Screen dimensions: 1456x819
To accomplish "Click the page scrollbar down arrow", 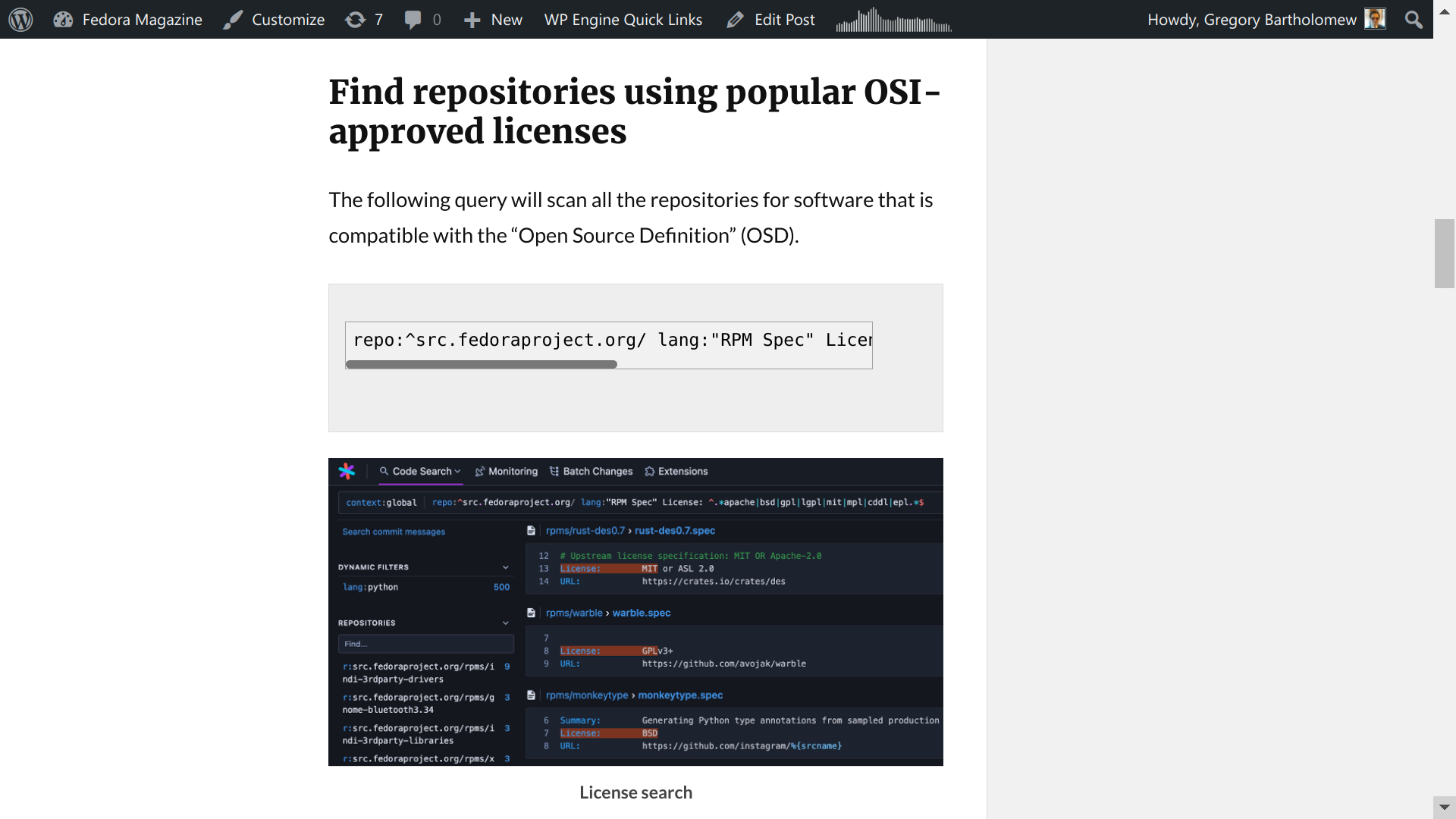I will click(1445, 808).
